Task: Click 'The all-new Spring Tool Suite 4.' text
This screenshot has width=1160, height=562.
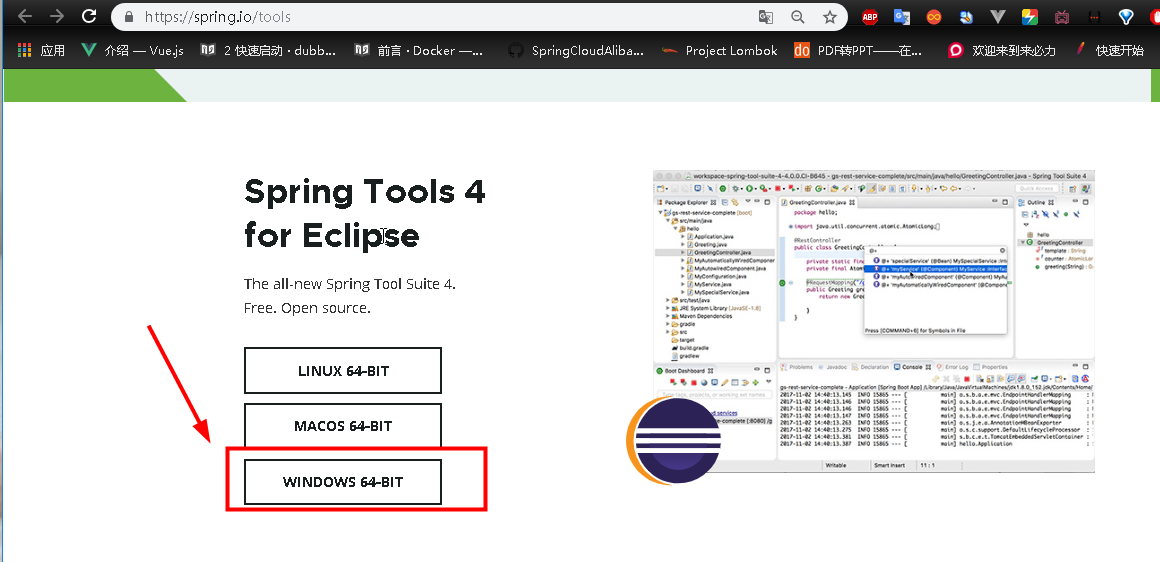Action: pyautogui.click(x=350, y=284)
